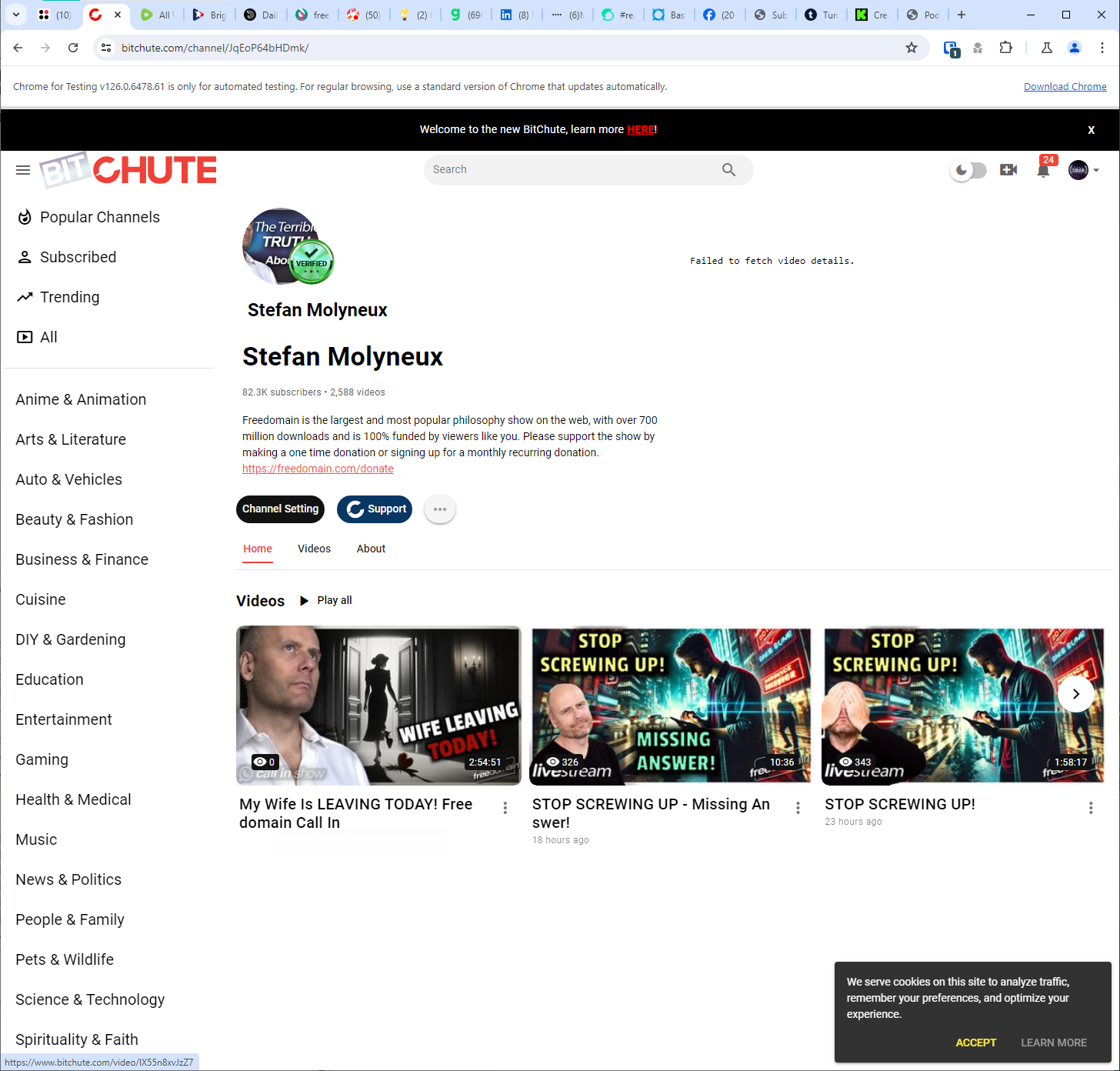Open tab search dropdown arrow in tab strip
The width and height of the screenshot is (1120, 1071).
[16, 15]
